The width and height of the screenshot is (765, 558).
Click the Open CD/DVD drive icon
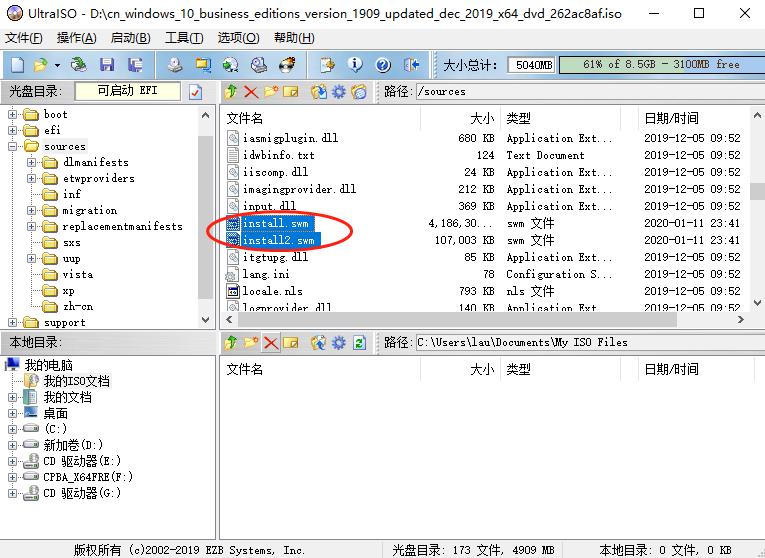[x=78, y=64]
